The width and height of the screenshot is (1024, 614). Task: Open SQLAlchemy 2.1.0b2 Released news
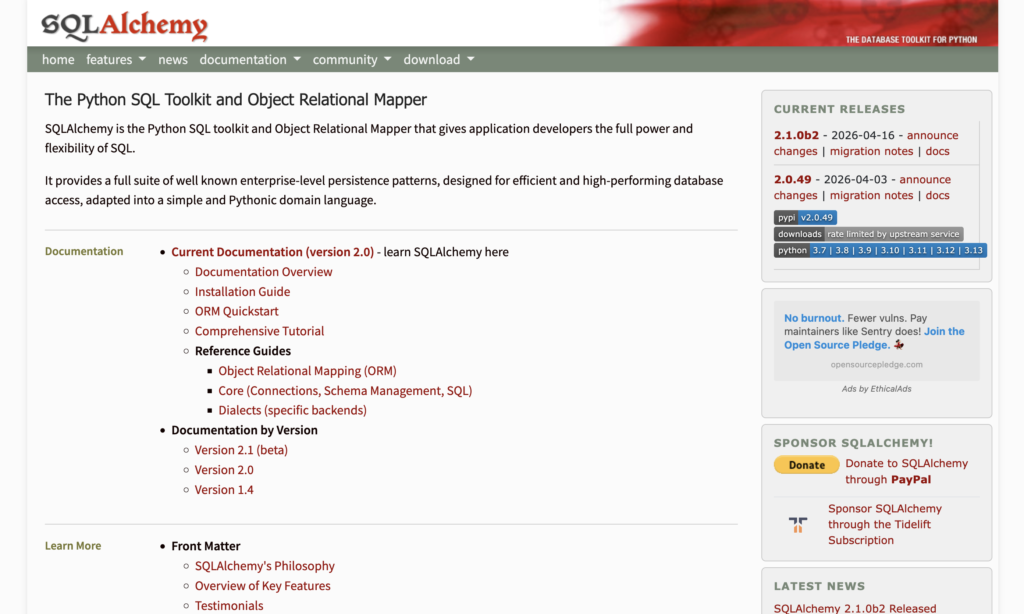click(x=855, y=608)
